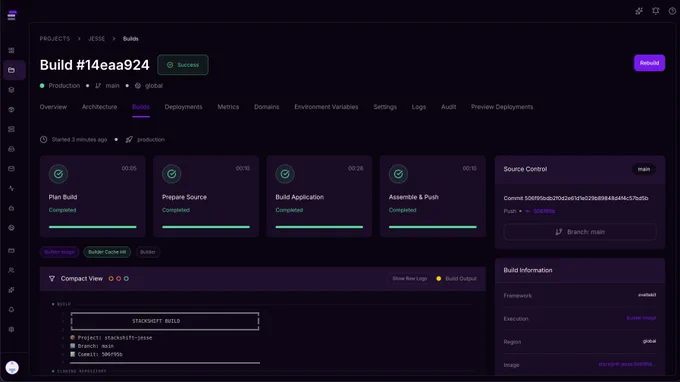Switch to the Overview tab

(x=53, y=107)
